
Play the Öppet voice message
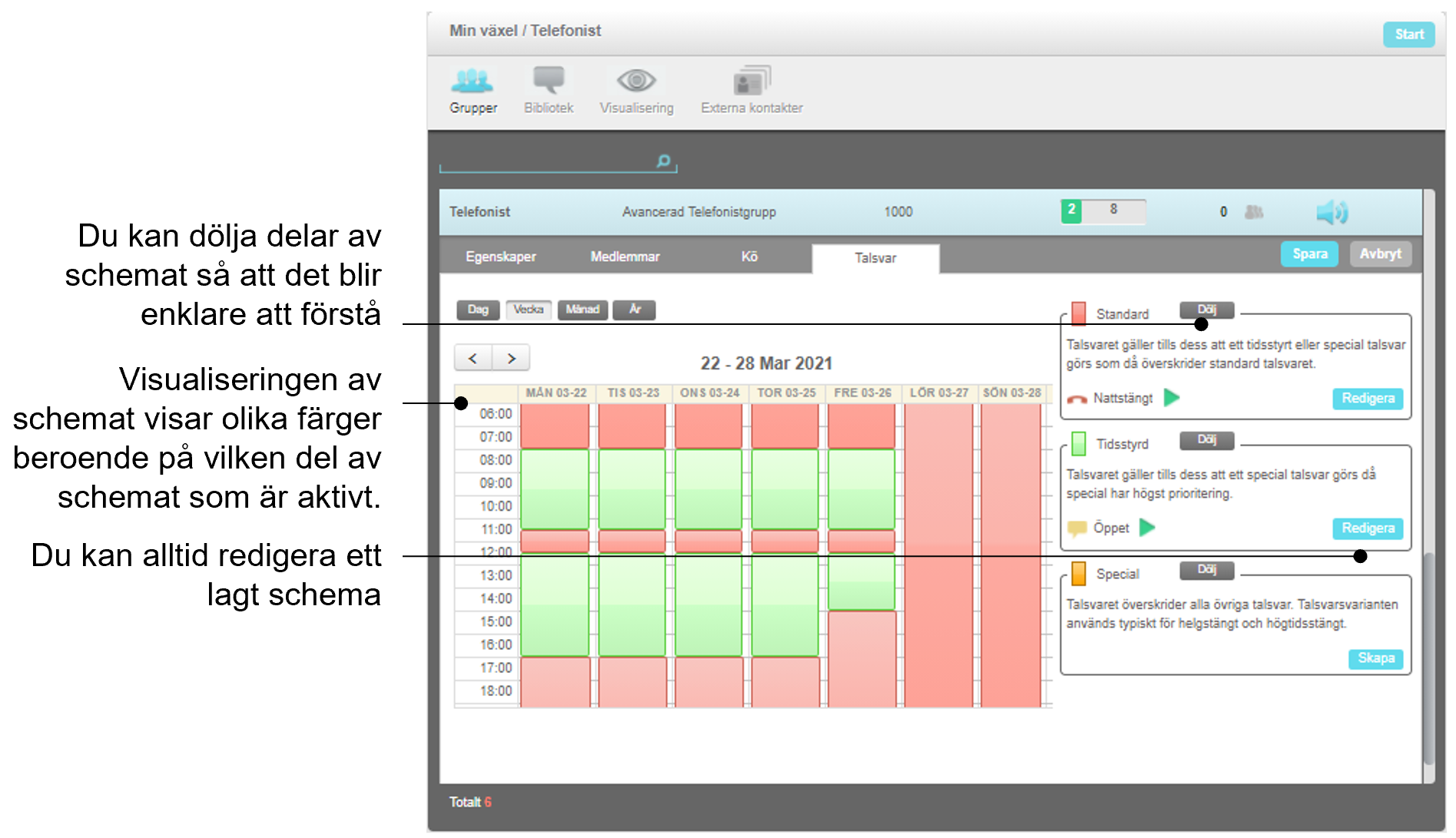tap(1147, 528)
